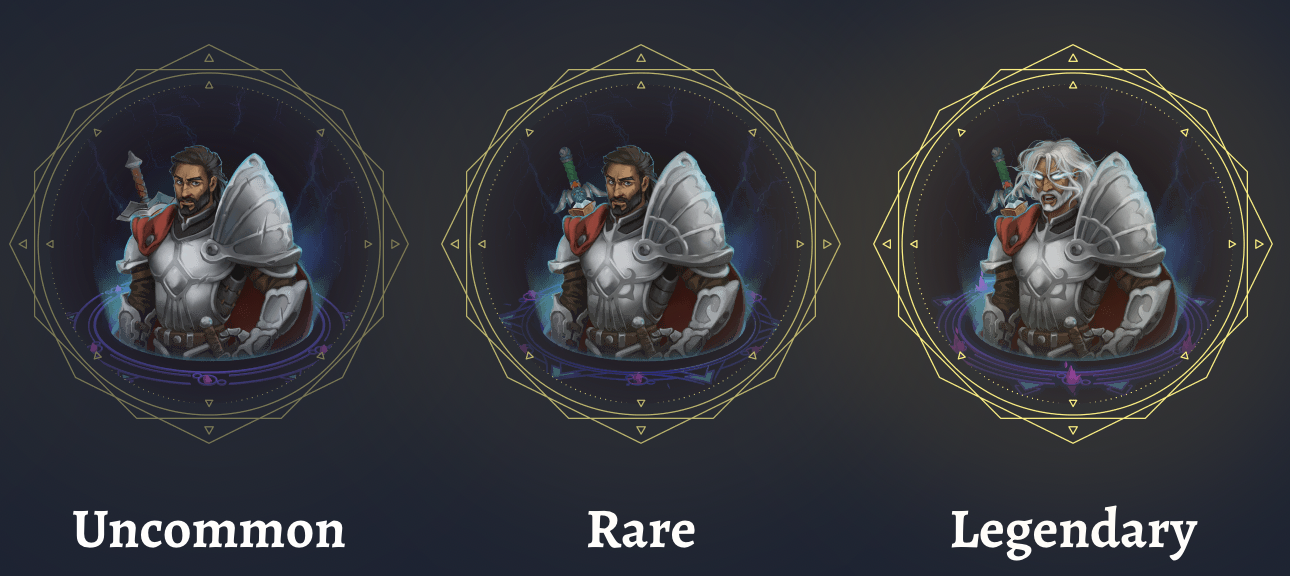Image resolution: width=1290 pixels, height=576 pixels.
Task: Click the Uncommon rarity label
Action: pyautogui.click(x=209, y=530)
